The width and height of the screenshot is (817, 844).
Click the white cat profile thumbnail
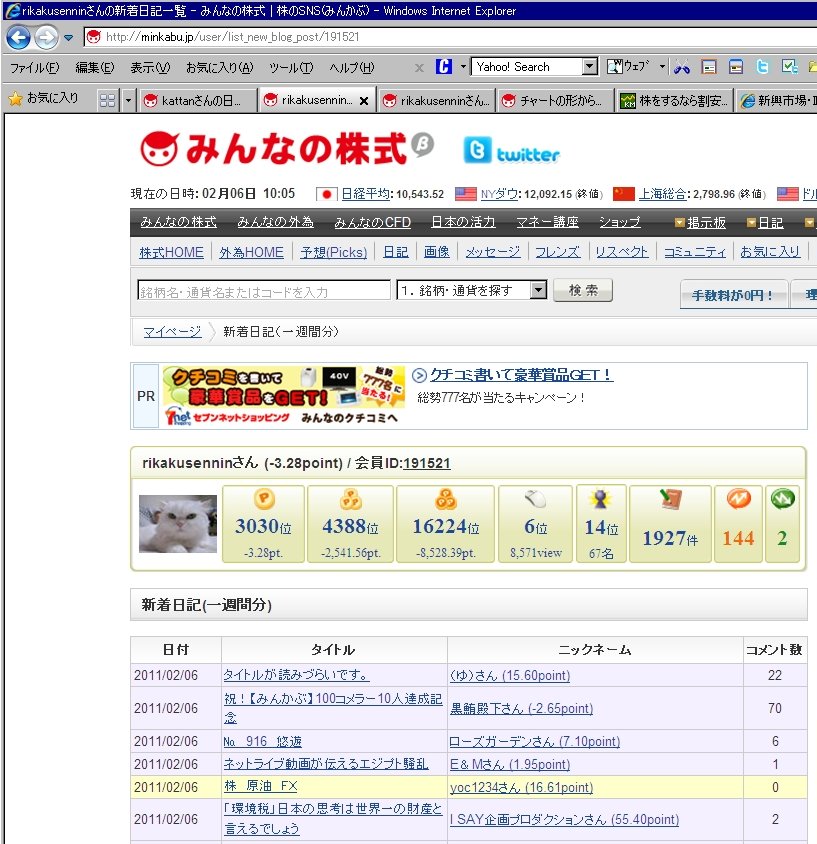(x=177, y=524)
